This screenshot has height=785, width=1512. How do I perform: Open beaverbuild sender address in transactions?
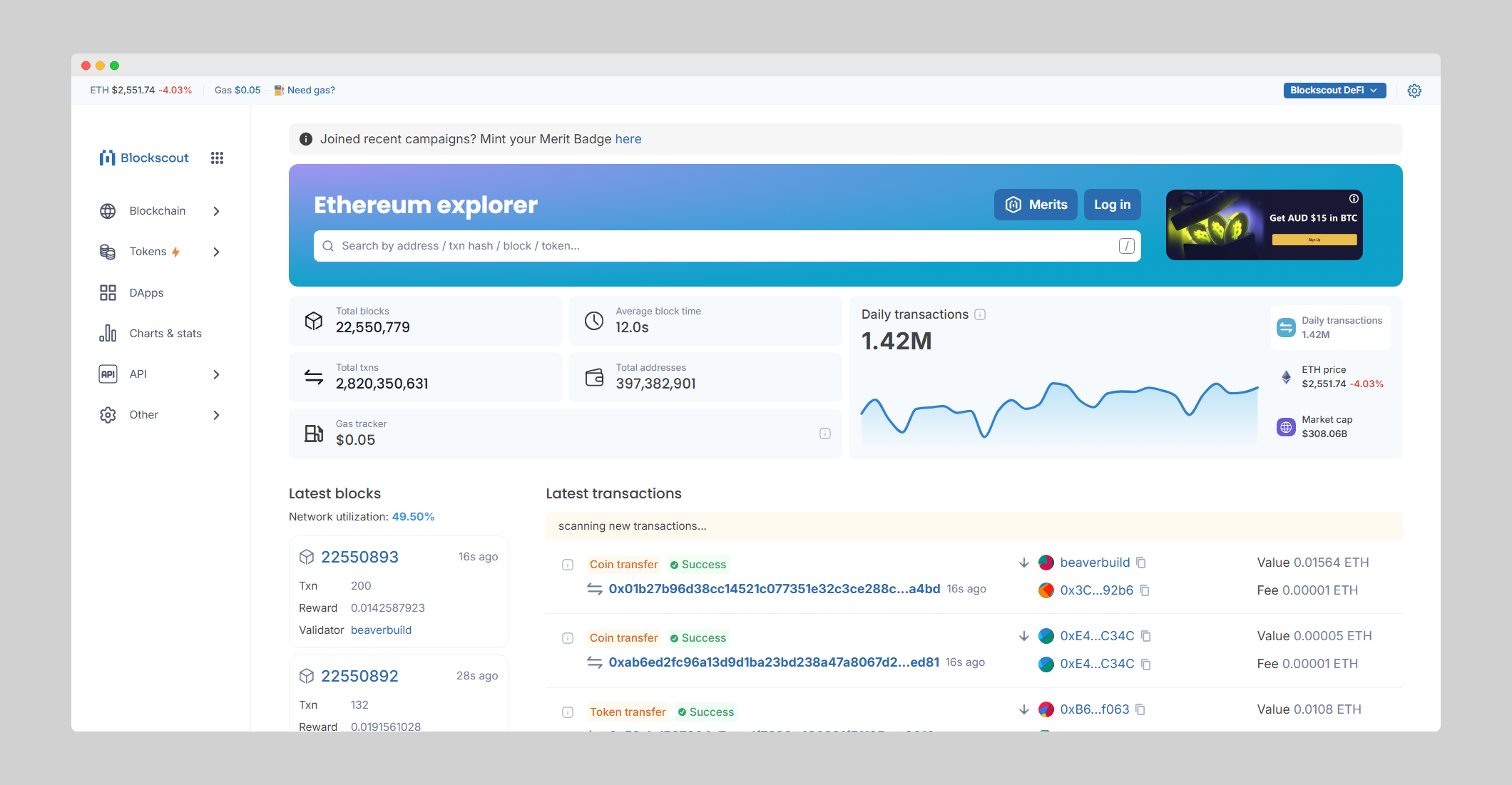1095,563
